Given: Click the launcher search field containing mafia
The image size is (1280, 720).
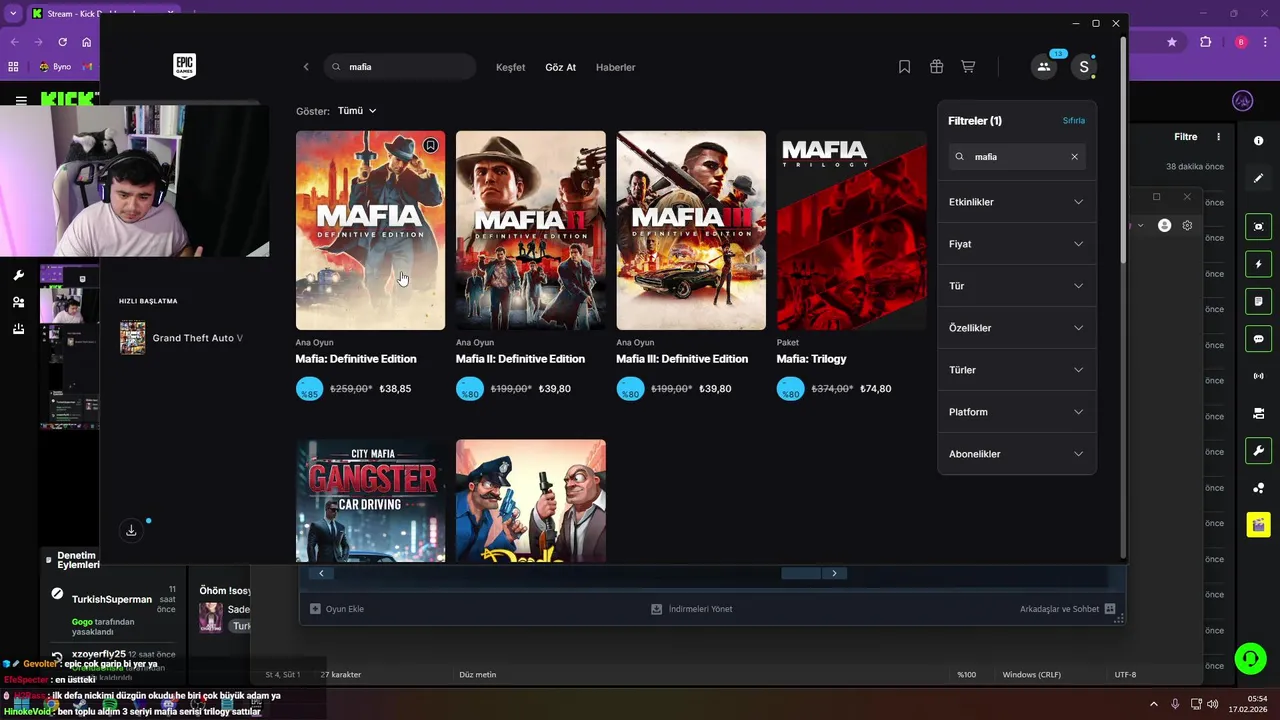Looking at the screenshot, I should click(400, 67).
